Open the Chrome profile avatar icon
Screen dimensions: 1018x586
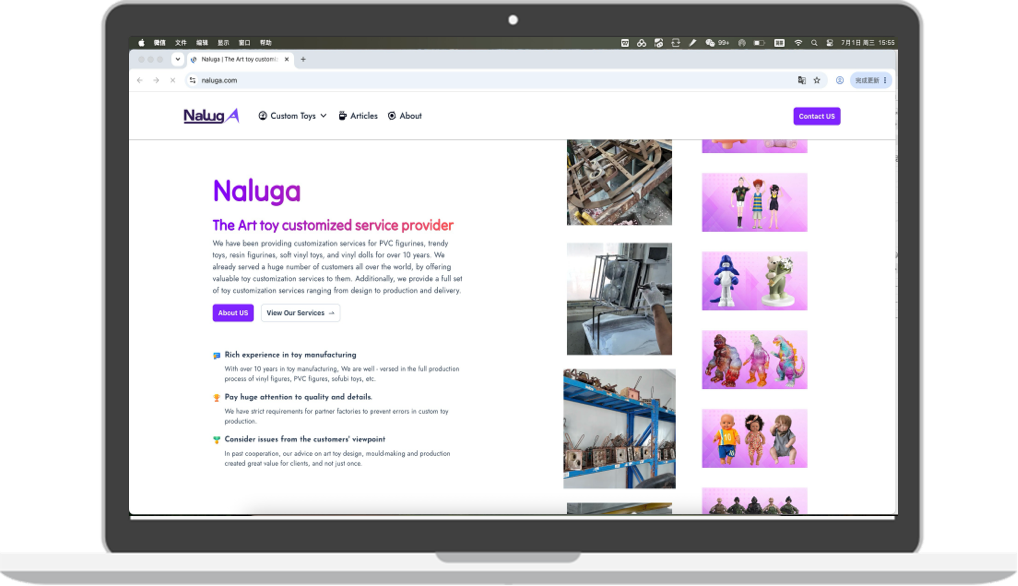[x=839, y=80]
